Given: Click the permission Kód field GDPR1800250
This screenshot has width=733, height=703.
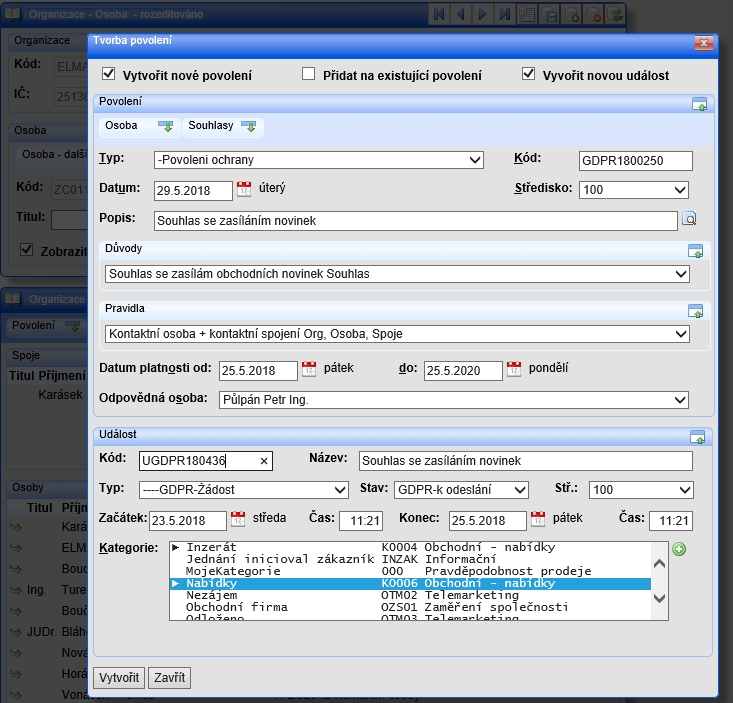Looking at the screenshot, I should pos(636,161).
